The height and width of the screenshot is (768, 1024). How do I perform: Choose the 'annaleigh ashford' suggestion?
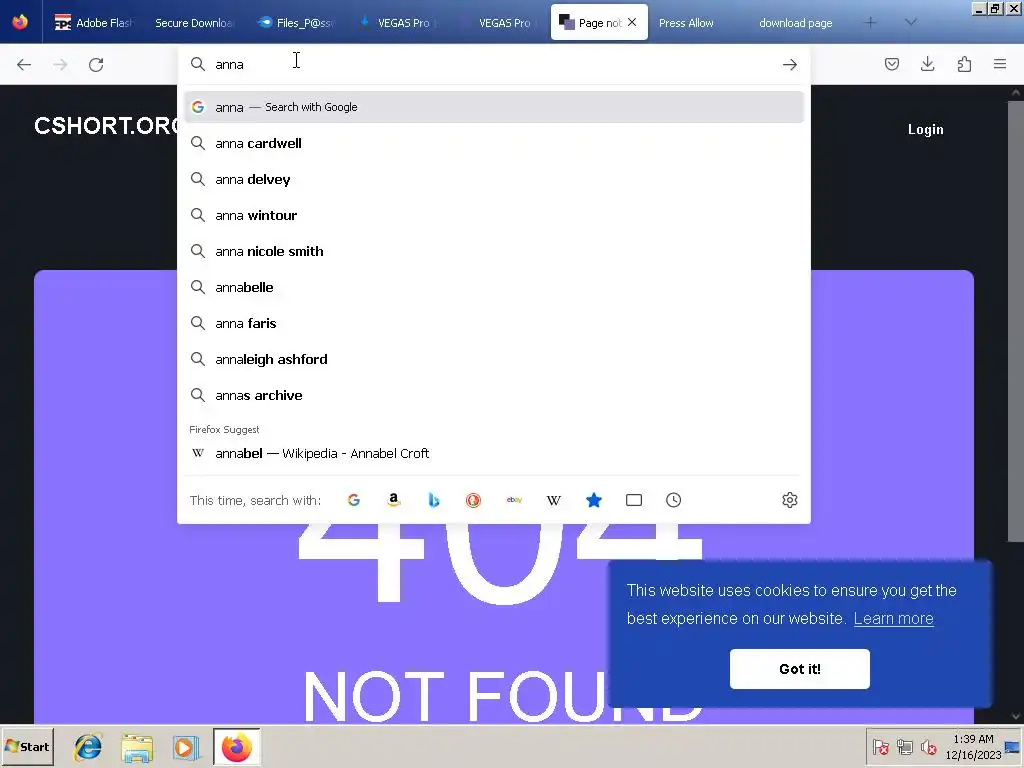(x=494, y=359)
